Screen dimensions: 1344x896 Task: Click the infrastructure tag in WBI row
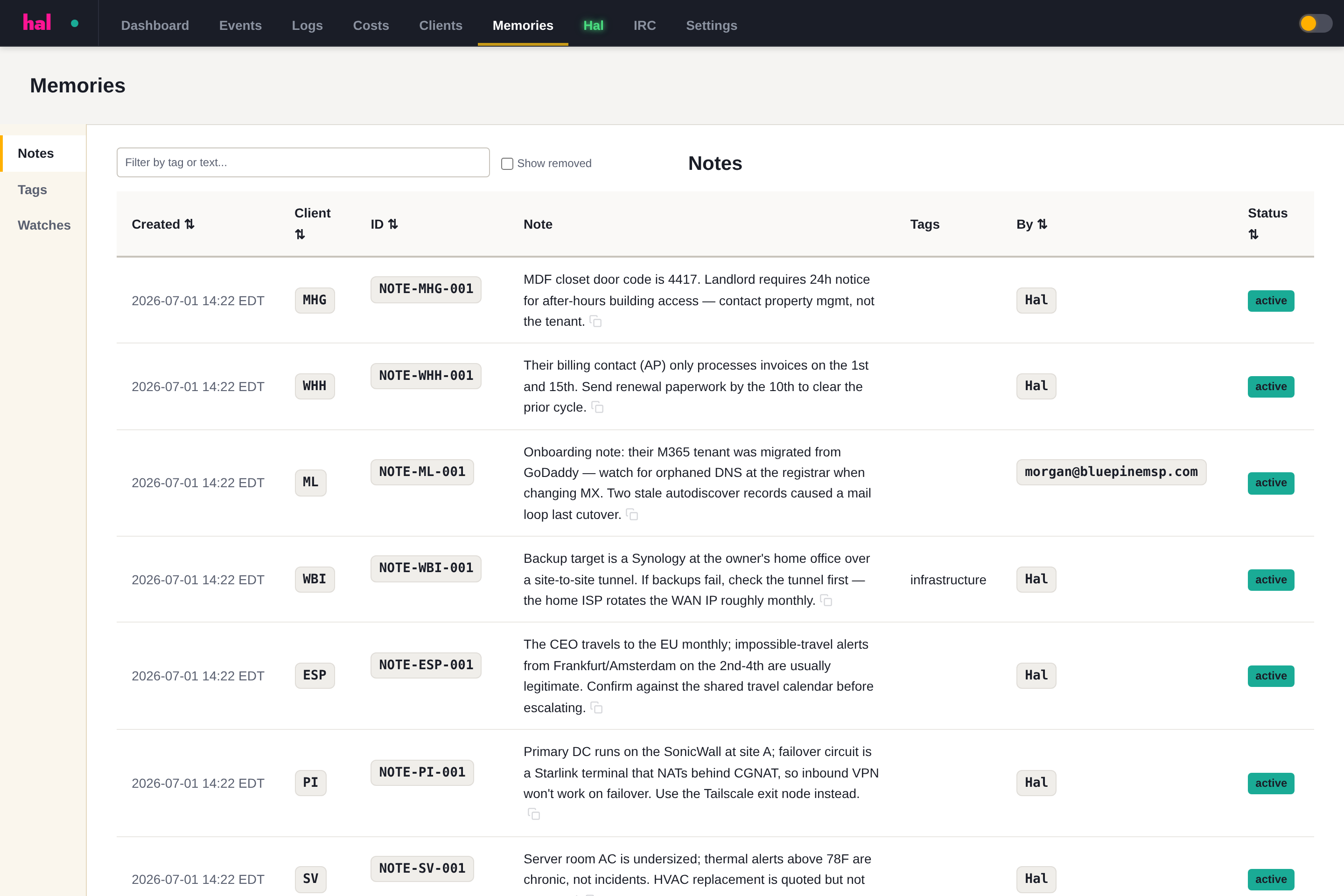tap(947, 580)
